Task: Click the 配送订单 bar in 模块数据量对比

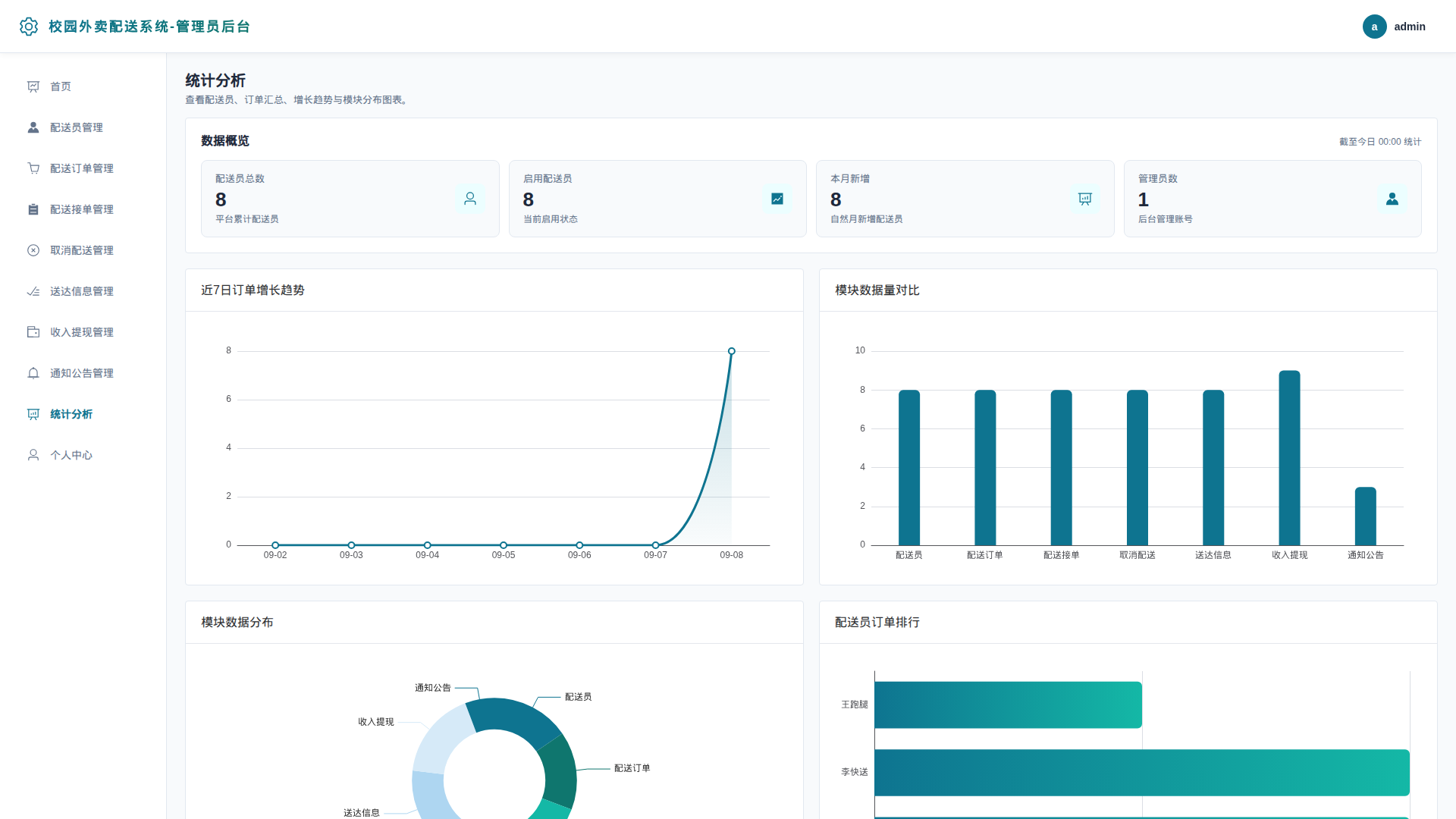Action: pos(985,467)
